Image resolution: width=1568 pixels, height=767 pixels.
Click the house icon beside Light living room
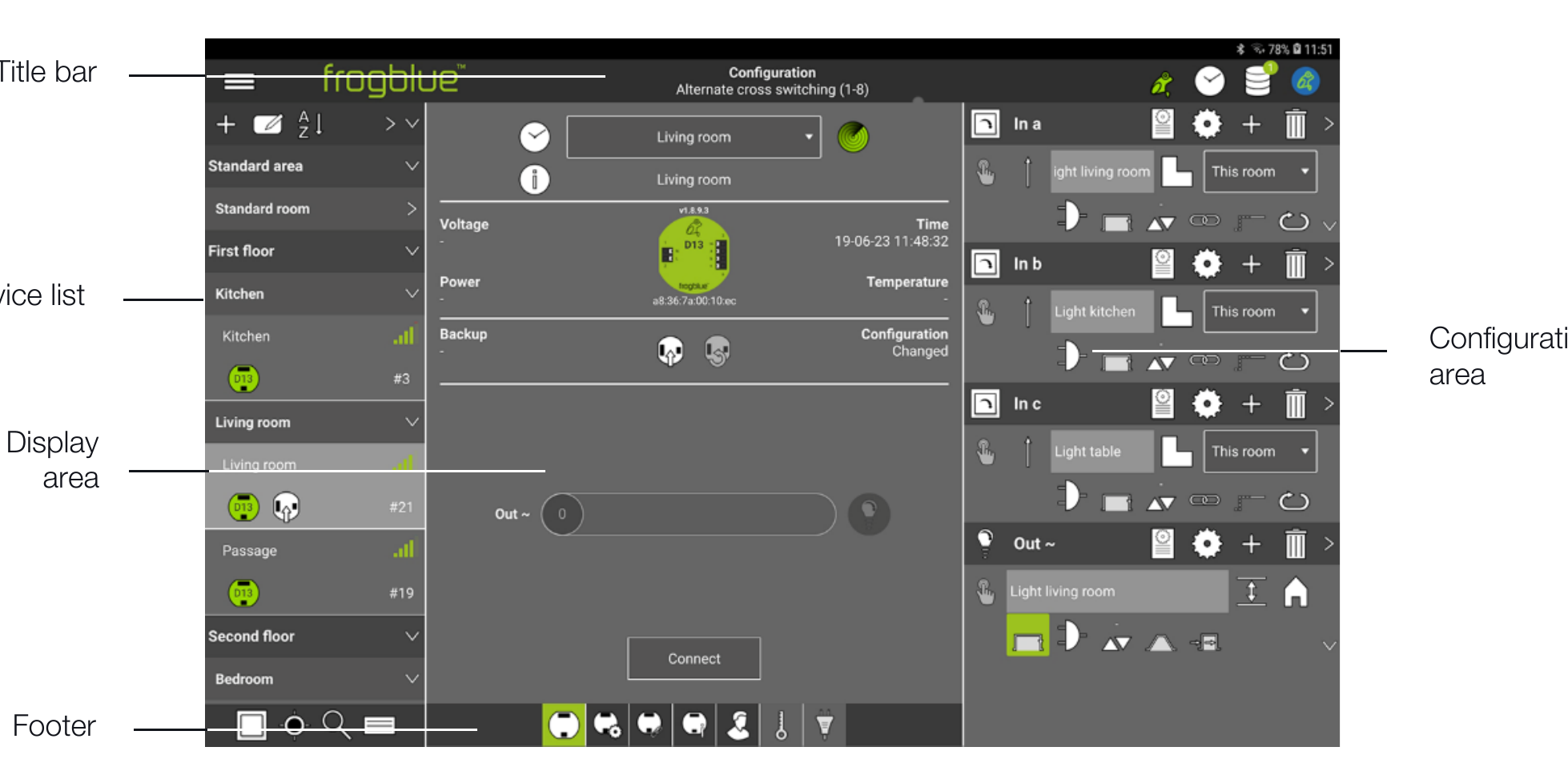point(1295,592)
